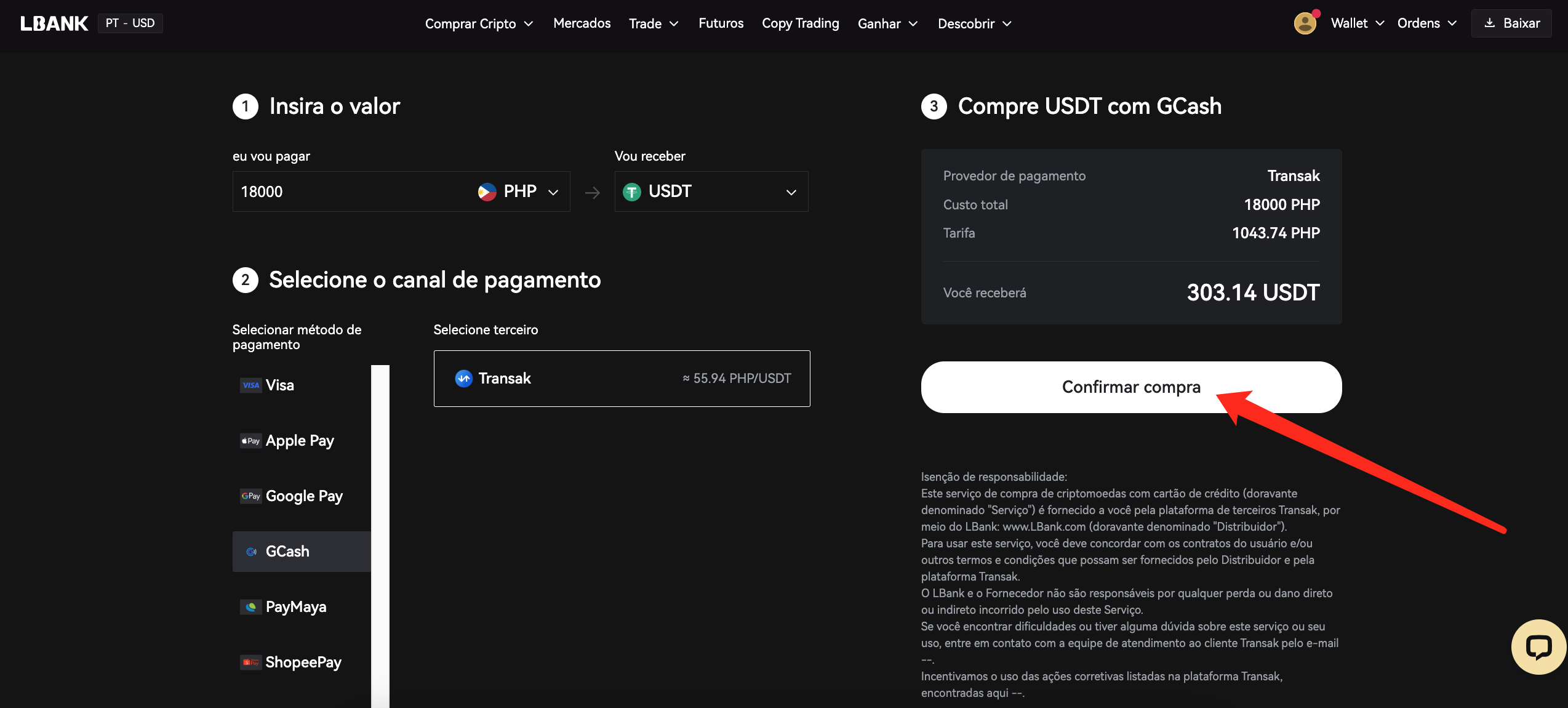This screenshot has width=1568, height=708.
Task: Expand the Descobrir menu
Action: coord(974,23)
